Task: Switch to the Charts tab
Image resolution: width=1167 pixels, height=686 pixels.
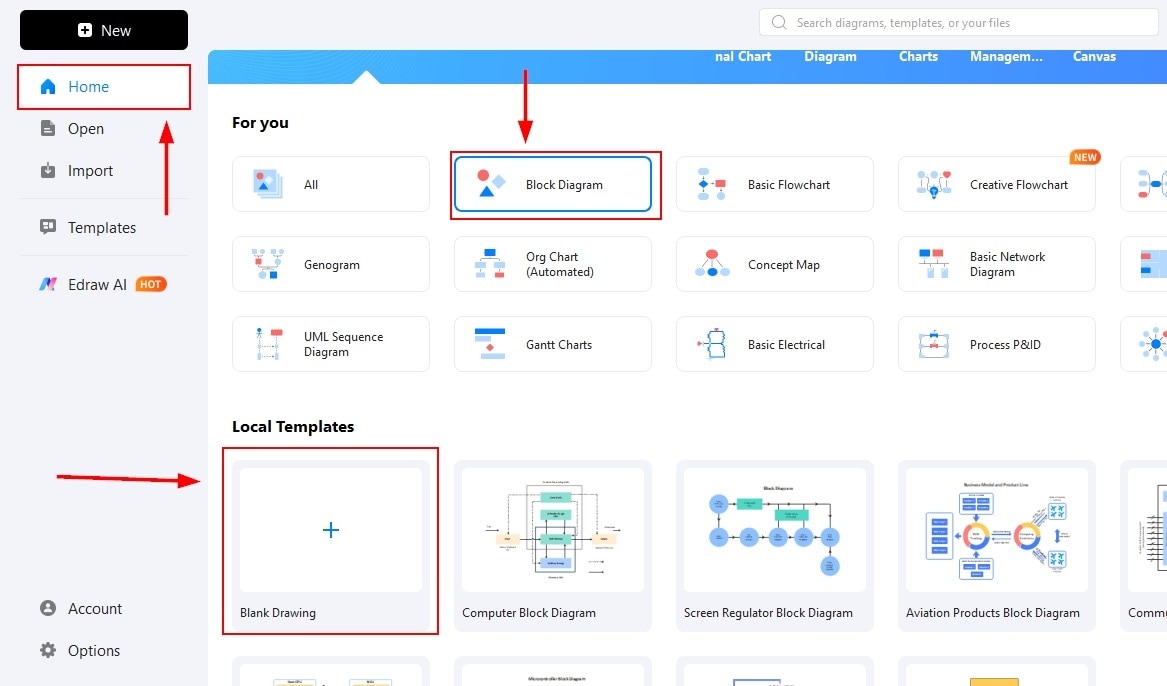Action: 917,56
